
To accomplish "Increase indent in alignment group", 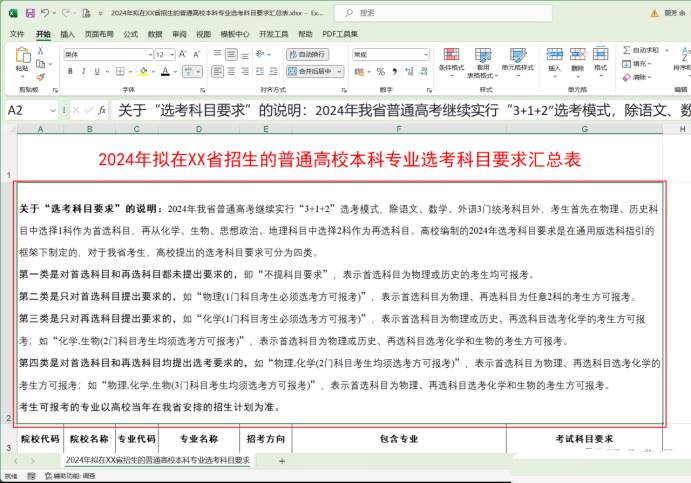I will tap(274, 71).
